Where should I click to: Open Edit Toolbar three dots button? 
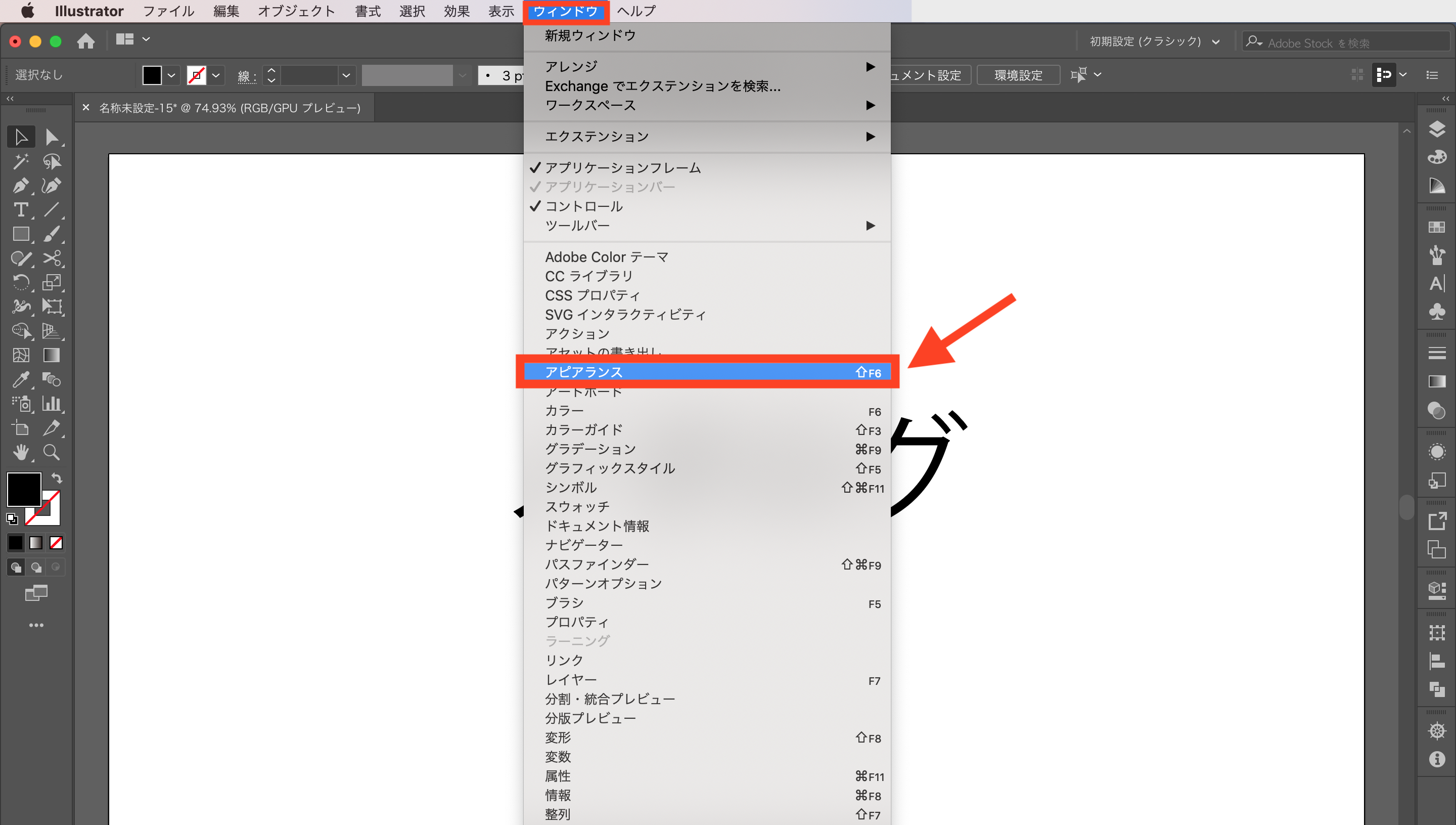[x=36, y=626]
